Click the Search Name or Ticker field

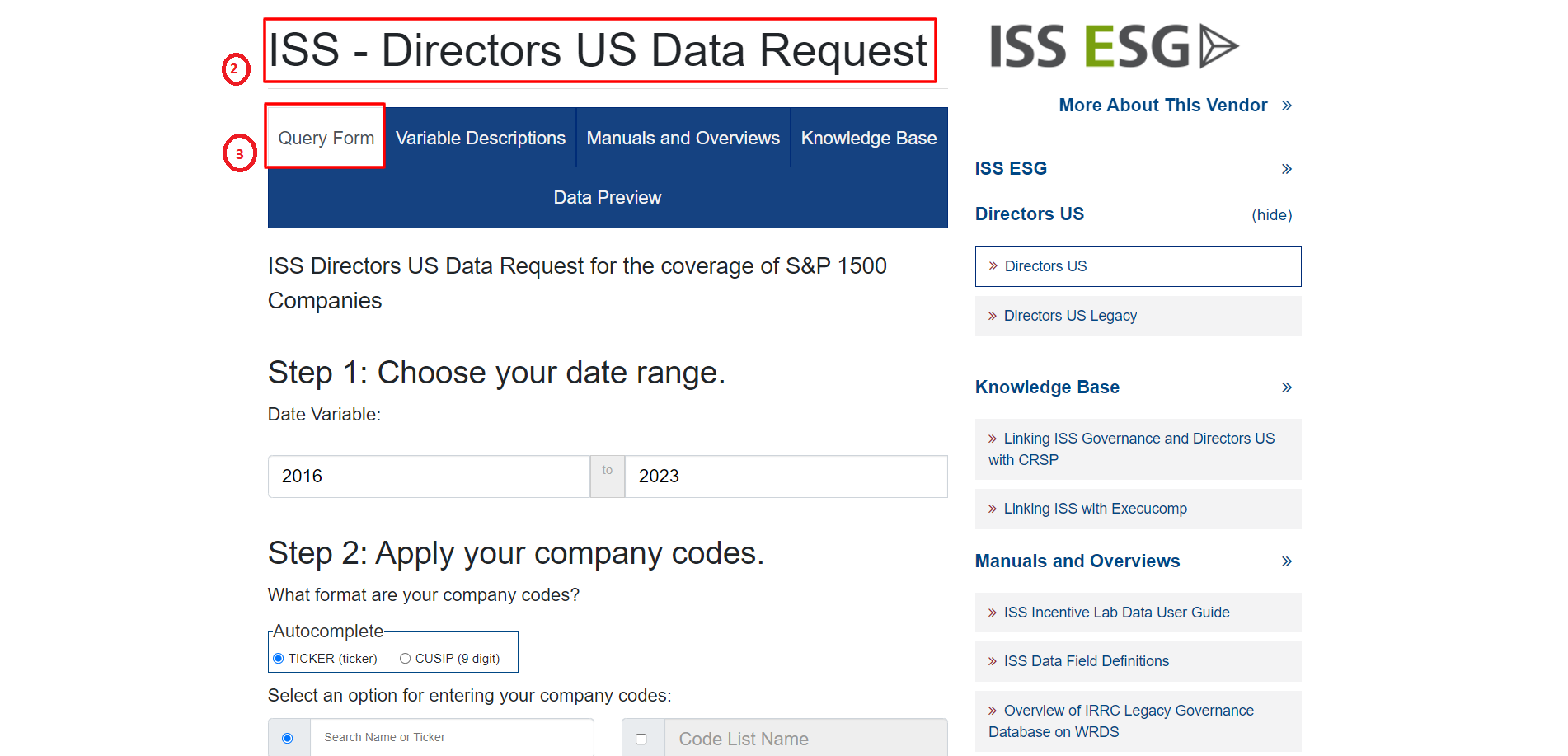(x=452, y=737)
